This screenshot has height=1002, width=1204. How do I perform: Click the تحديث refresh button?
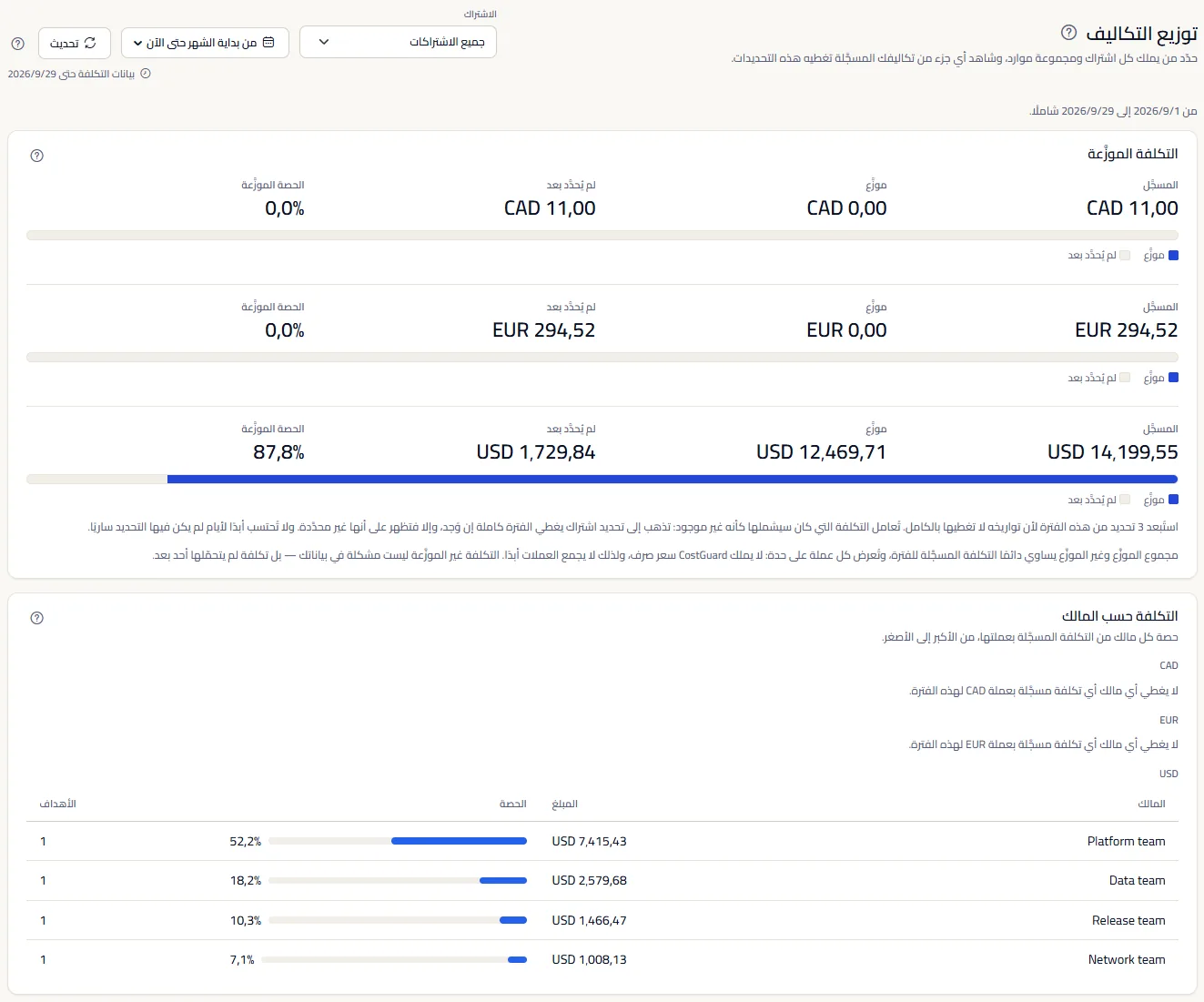coord(75,43)
